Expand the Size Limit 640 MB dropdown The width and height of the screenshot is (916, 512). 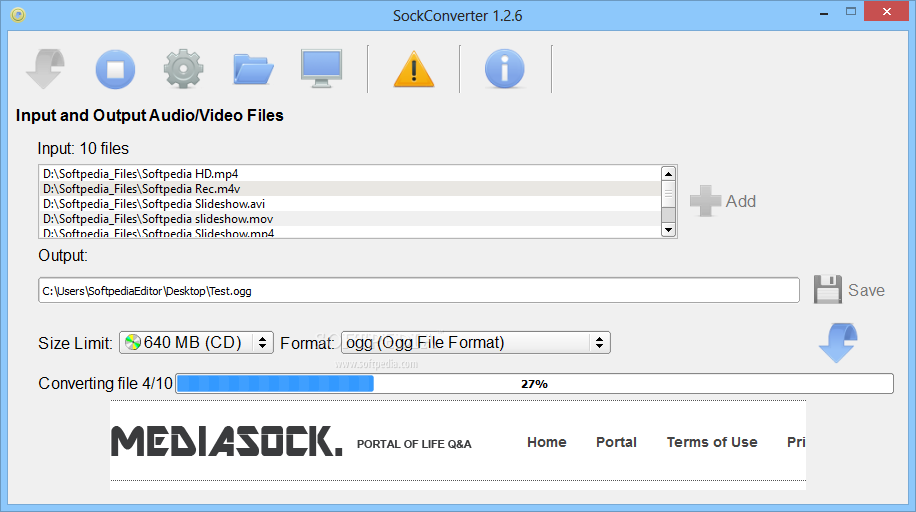pos(196,343)
